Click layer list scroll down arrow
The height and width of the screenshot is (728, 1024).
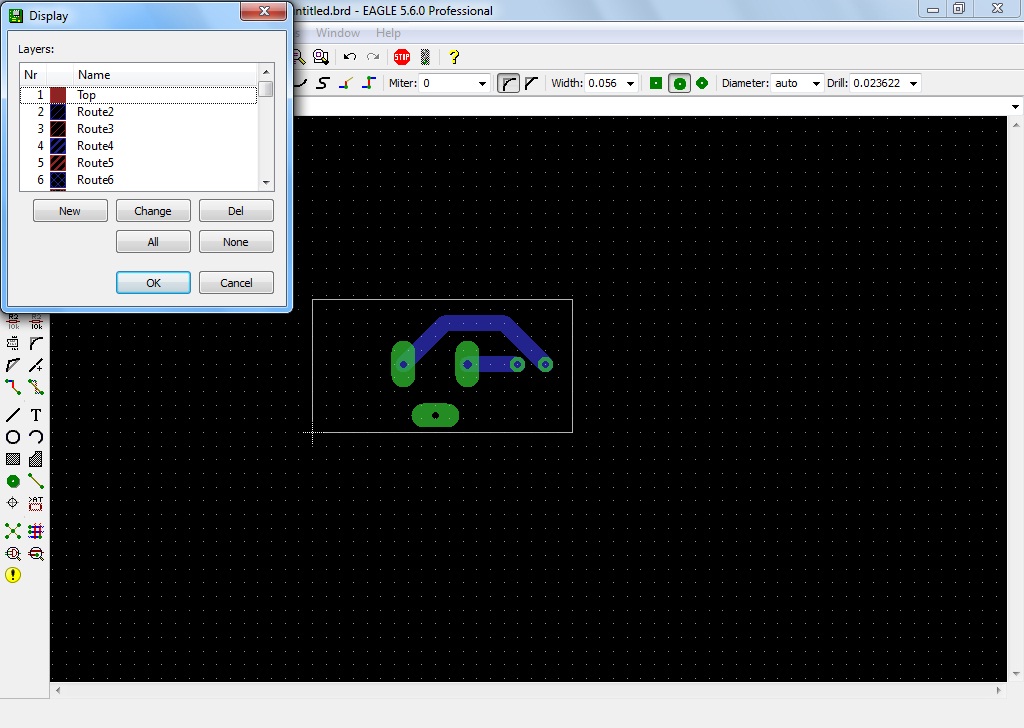click(x=266, y=183)
